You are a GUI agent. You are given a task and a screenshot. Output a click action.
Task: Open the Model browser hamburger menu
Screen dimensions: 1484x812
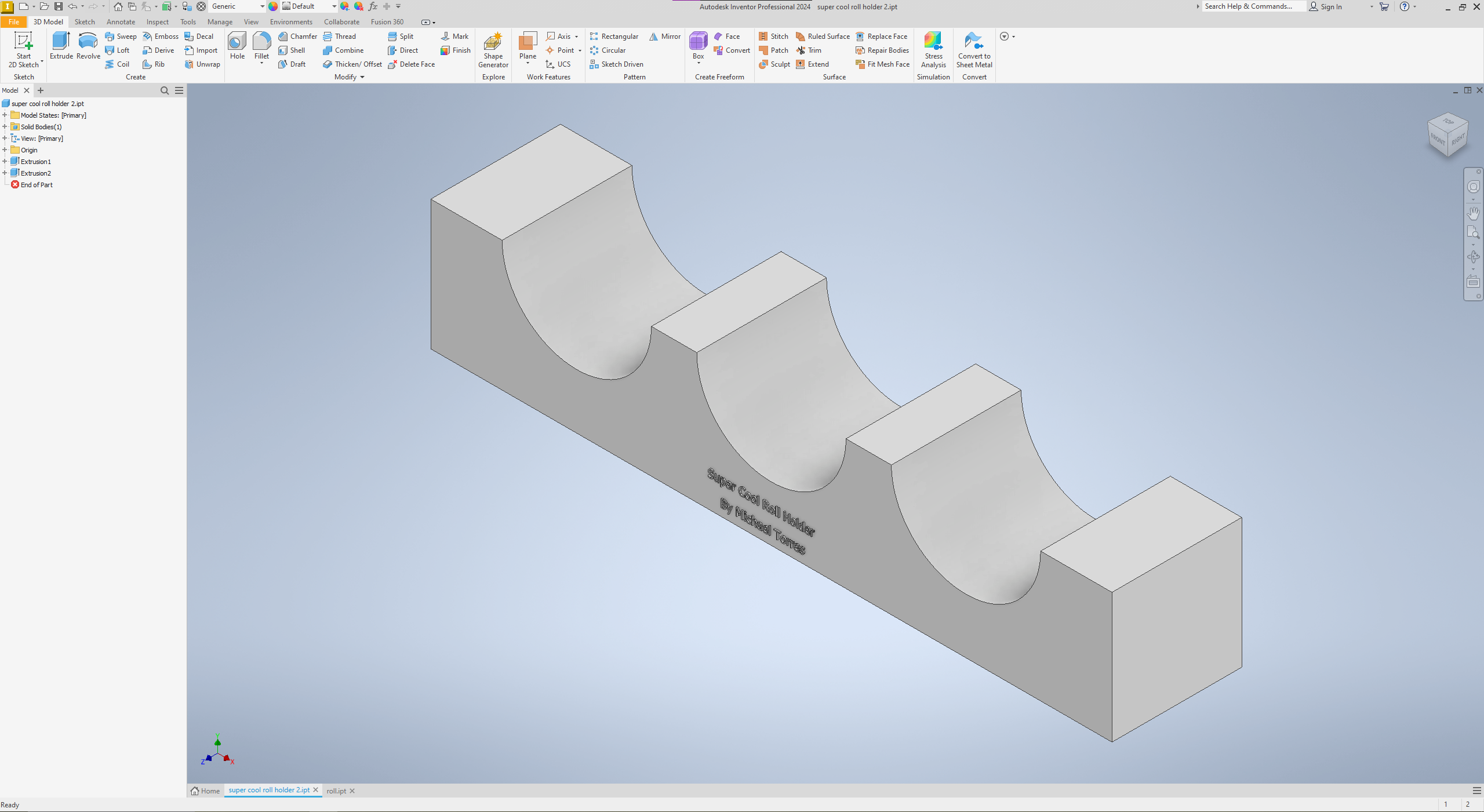(179, 90)
